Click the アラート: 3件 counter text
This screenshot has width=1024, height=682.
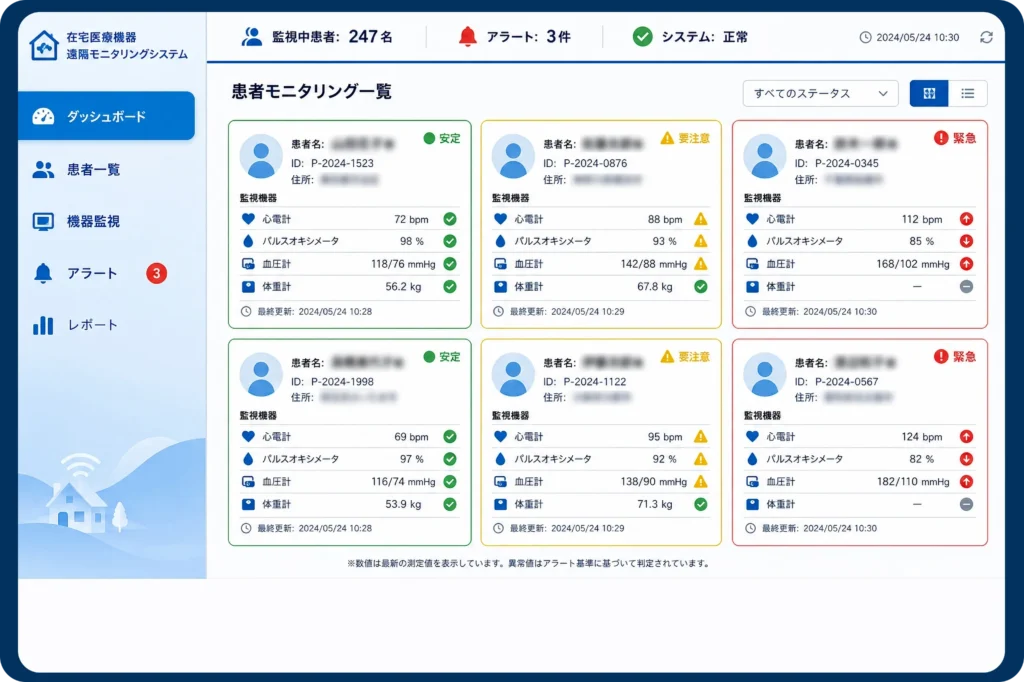528,37
